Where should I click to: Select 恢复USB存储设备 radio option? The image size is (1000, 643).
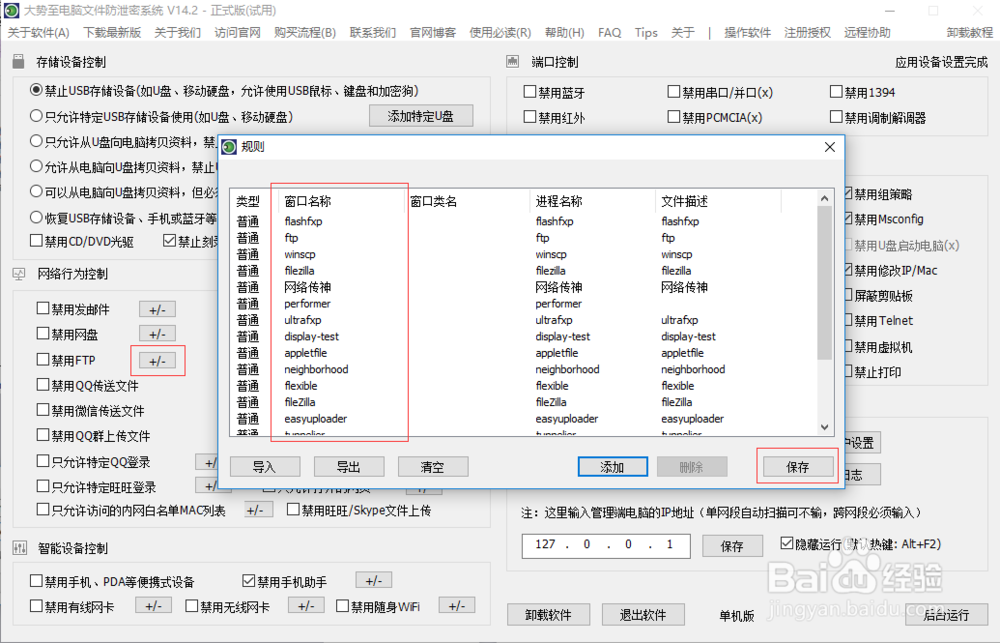tap(36, 218)
